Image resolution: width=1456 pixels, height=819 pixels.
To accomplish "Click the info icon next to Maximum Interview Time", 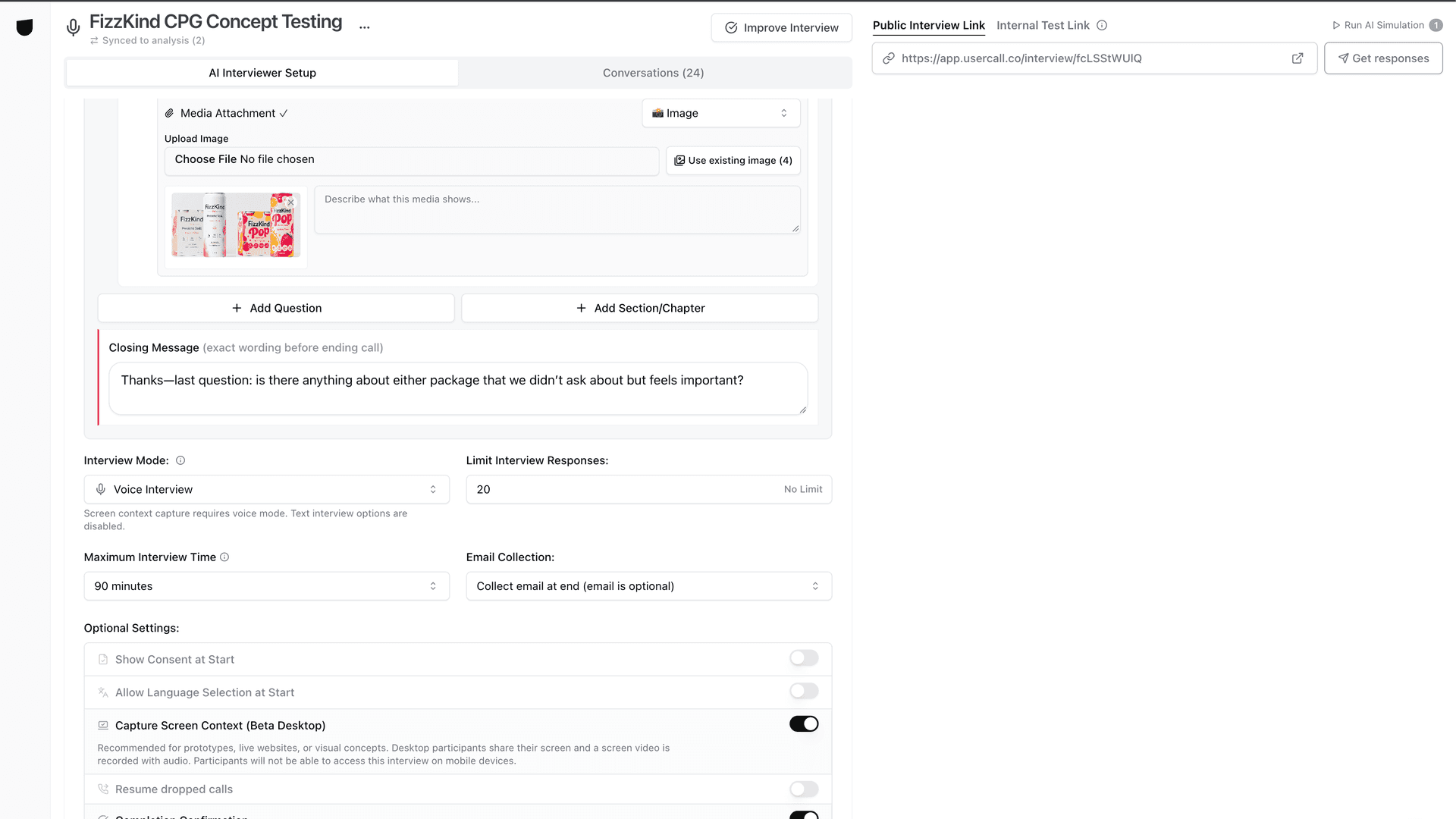I will click(x=224, y=557).
